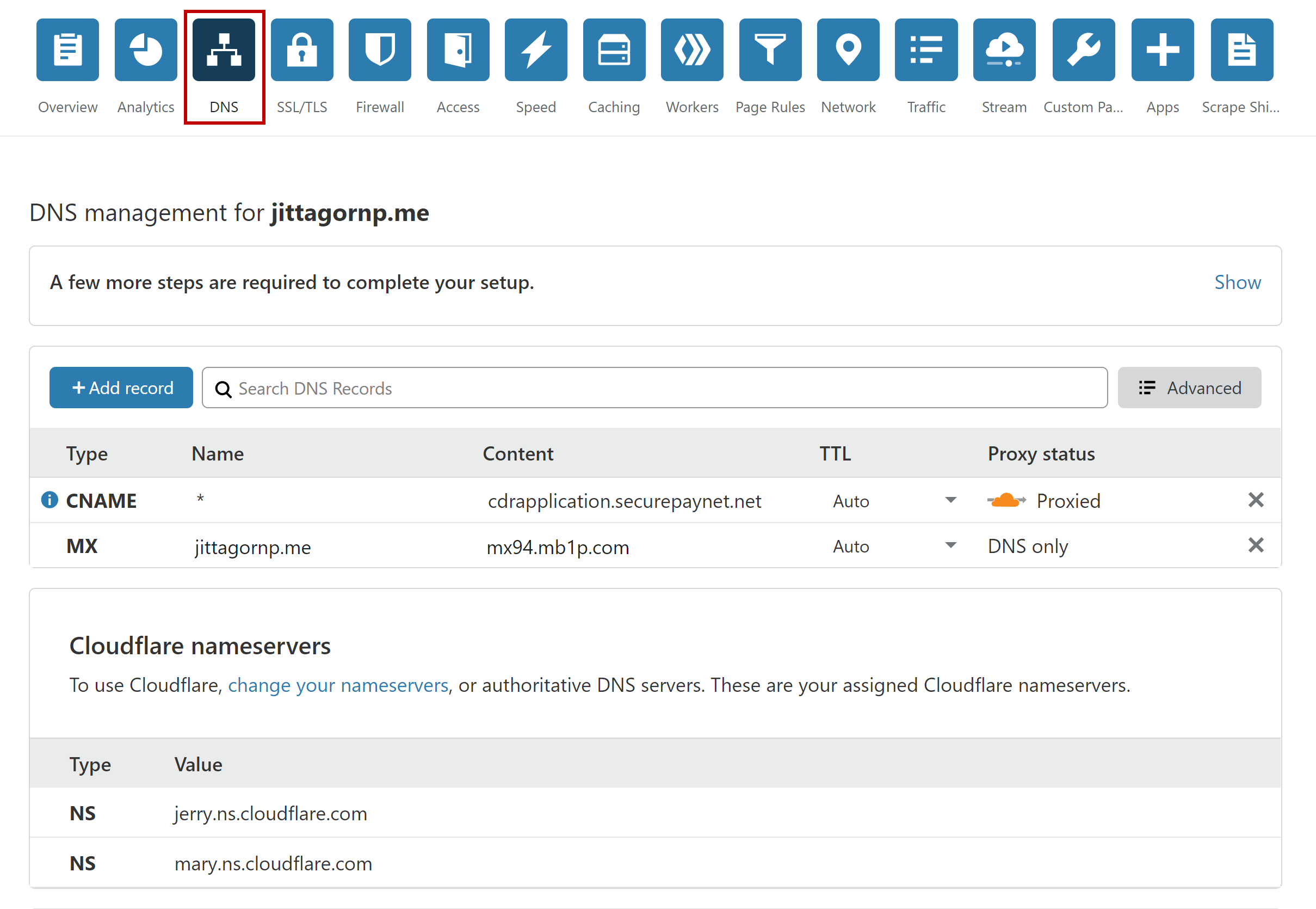This screenshot has height=909, width=1316.
Task: Click the Search DNS Records field
Action: pos(654,388)
